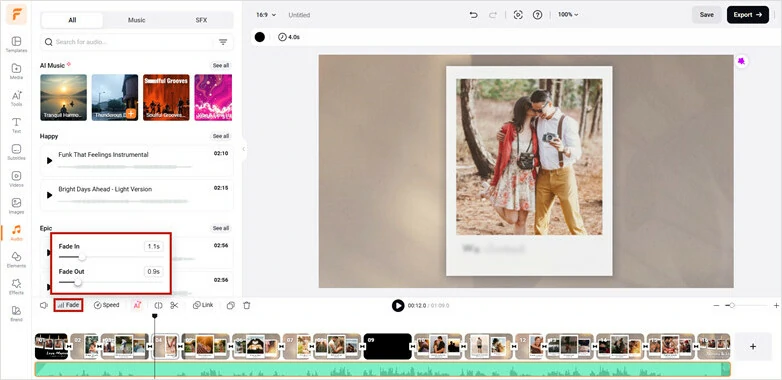Select scene 04 in the timeline
The width and height of the screenshot is (782, 380).
tap(165, 347)
